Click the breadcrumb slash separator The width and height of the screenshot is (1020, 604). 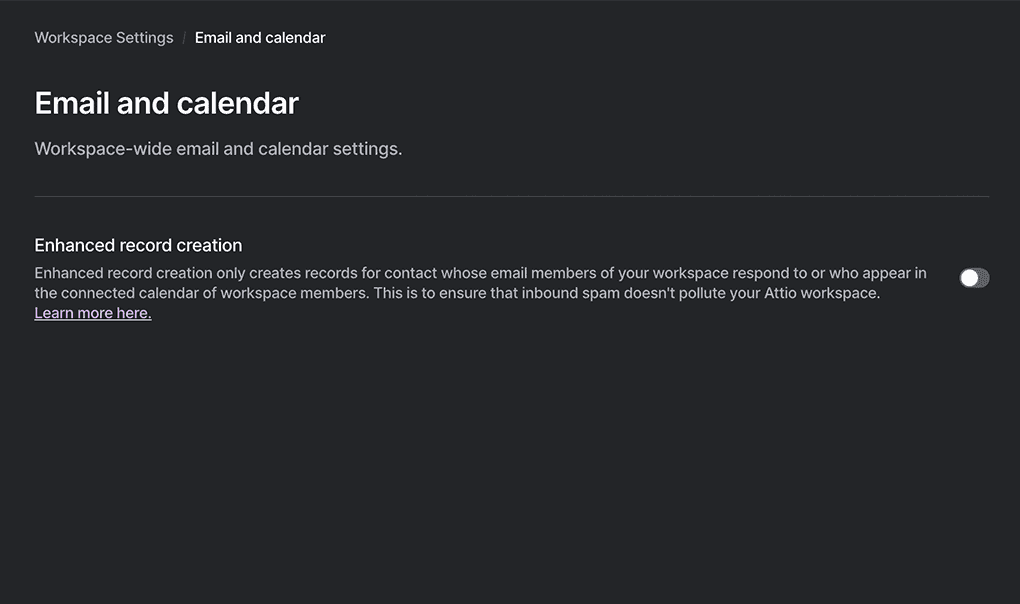coord(184,38)
